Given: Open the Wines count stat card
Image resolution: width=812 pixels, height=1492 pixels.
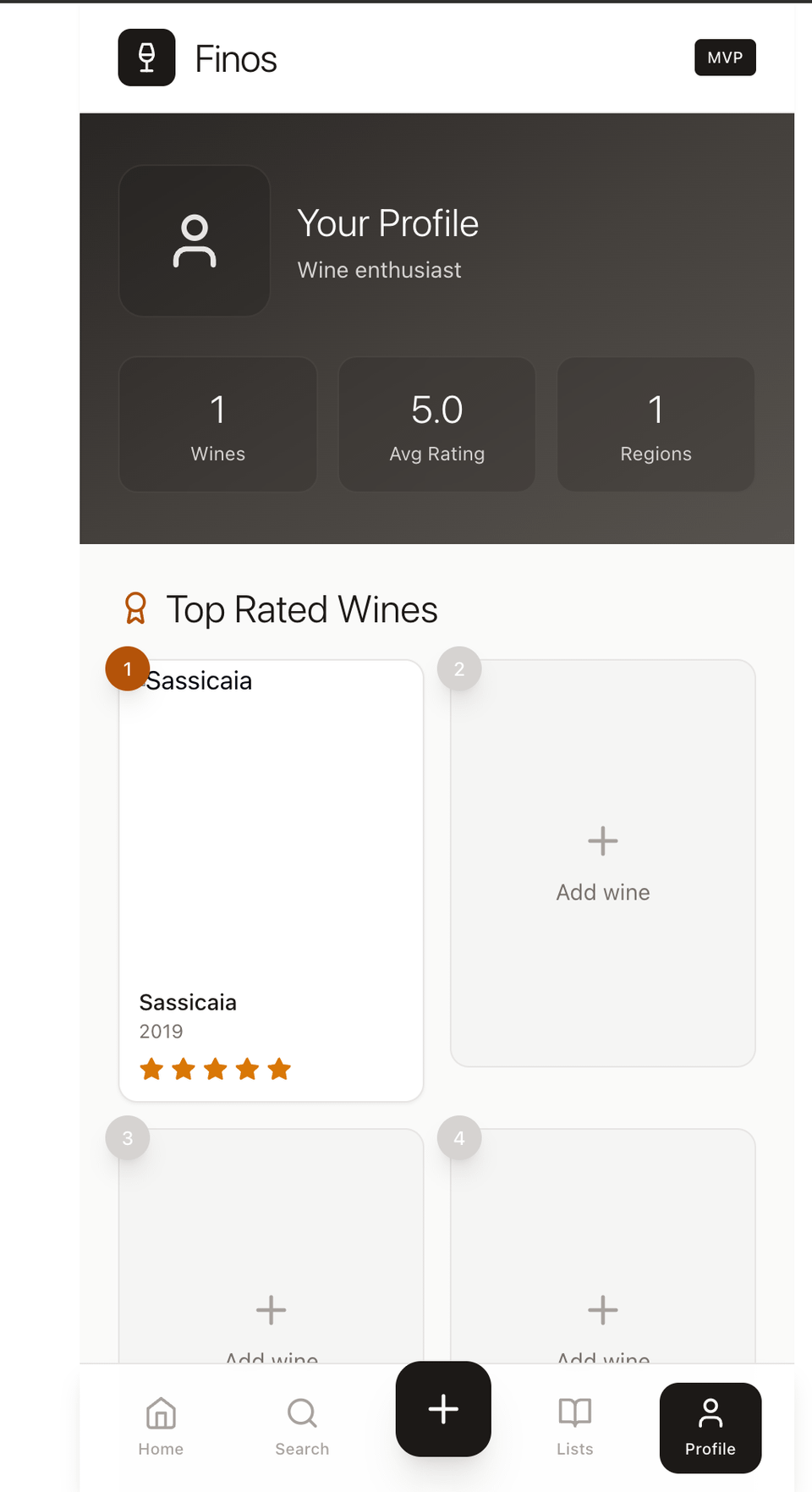Looking at the screenshot, I should click(x=218, y=424).
